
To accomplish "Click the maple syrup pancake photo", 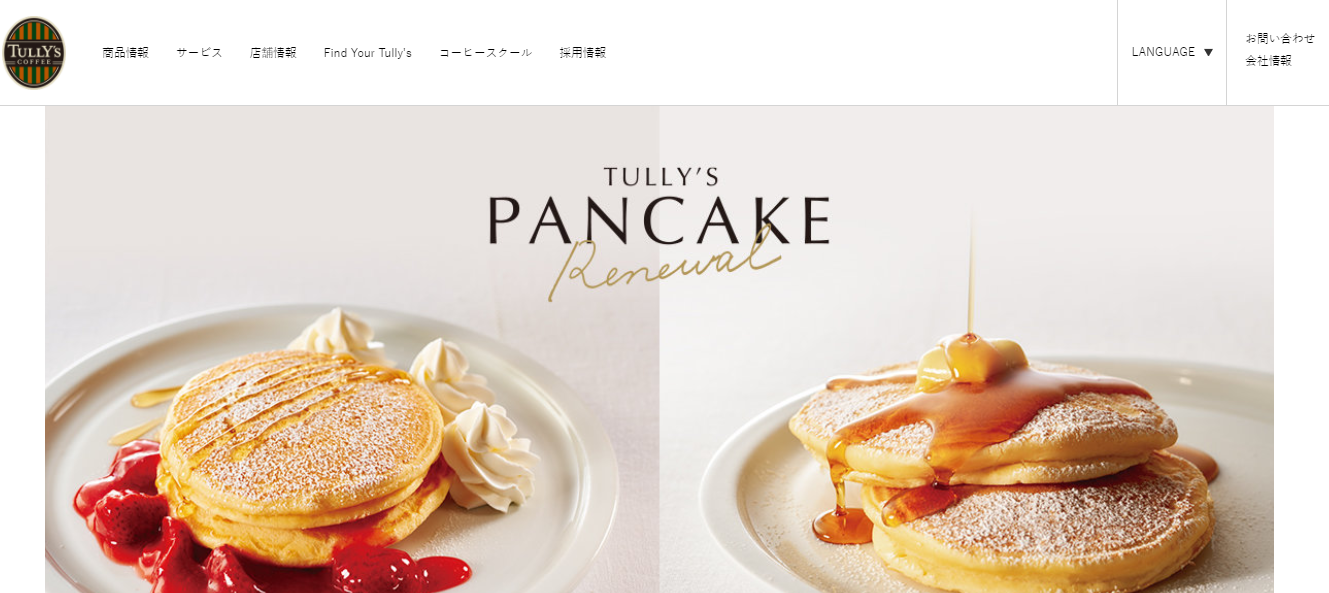I will click(x=967, y=349).
